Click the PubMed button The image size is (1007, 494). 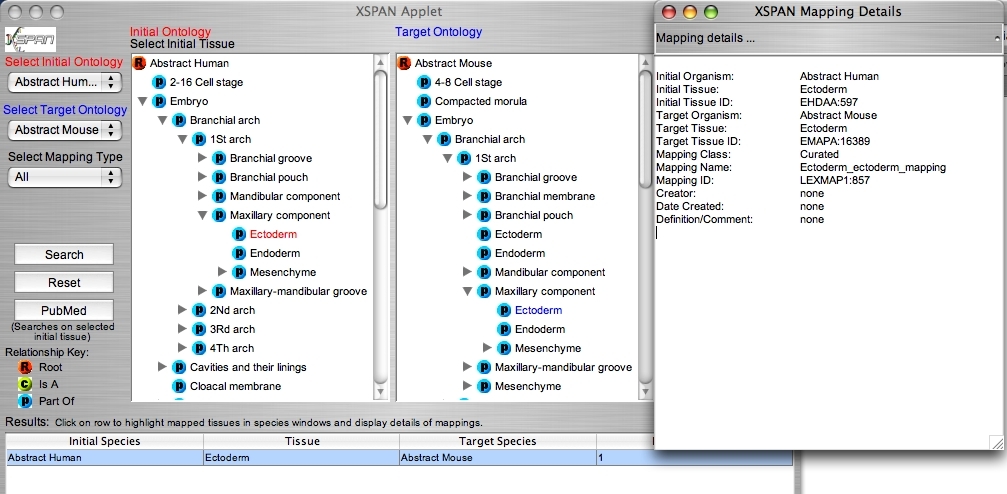coord(64,310)
